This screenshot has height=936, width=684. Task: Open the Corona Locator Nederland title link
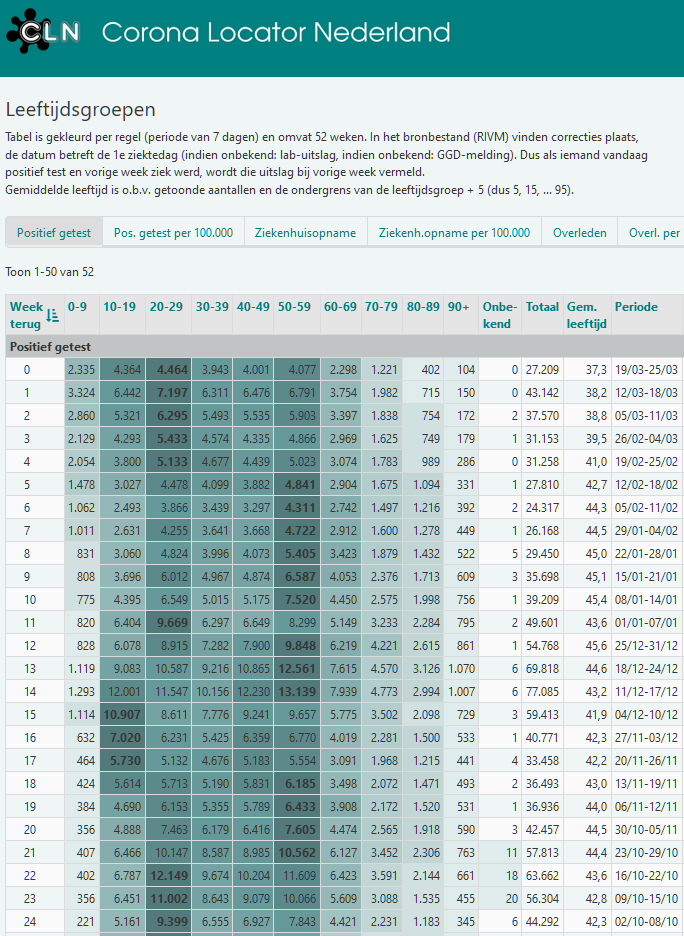[x=276, y=32]
